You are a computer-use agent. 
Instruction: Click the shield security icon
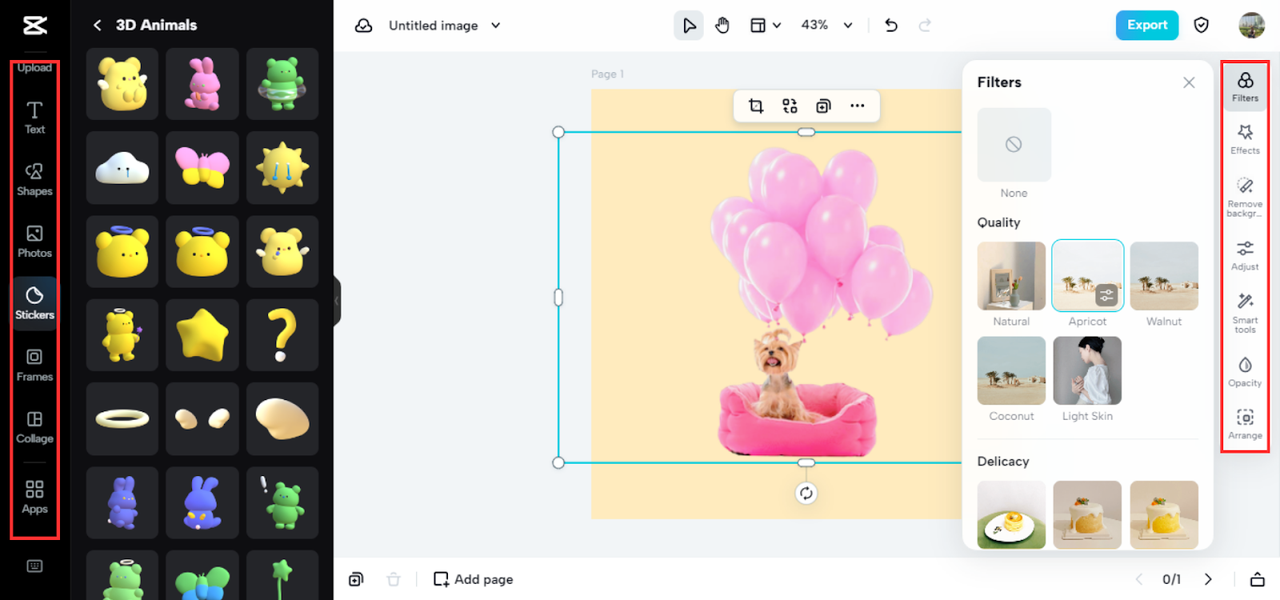tap(1202, 25)
